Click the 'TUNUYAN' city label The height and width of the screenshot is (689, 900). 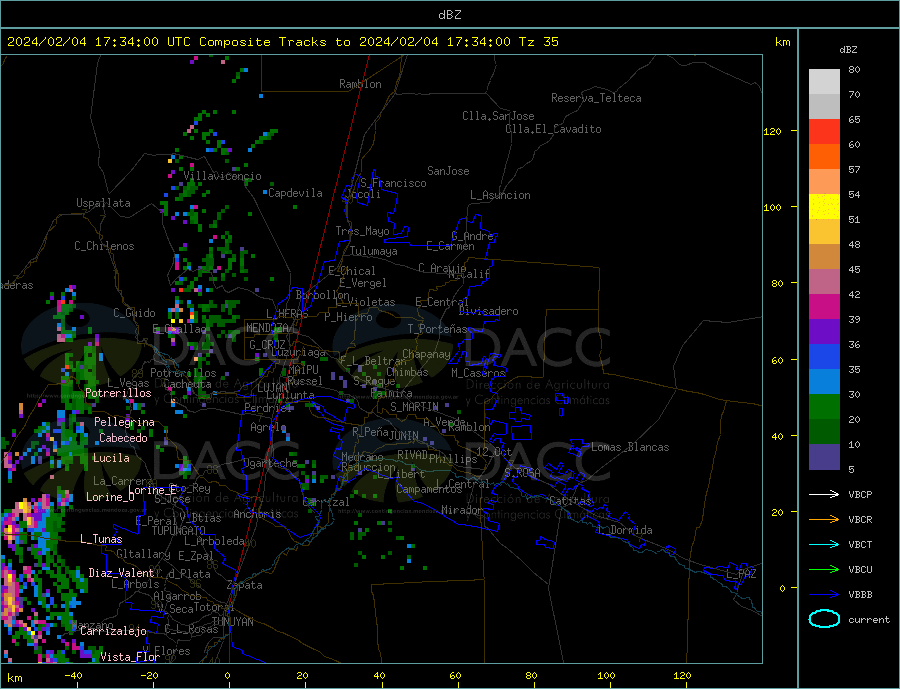click(232, 622)
